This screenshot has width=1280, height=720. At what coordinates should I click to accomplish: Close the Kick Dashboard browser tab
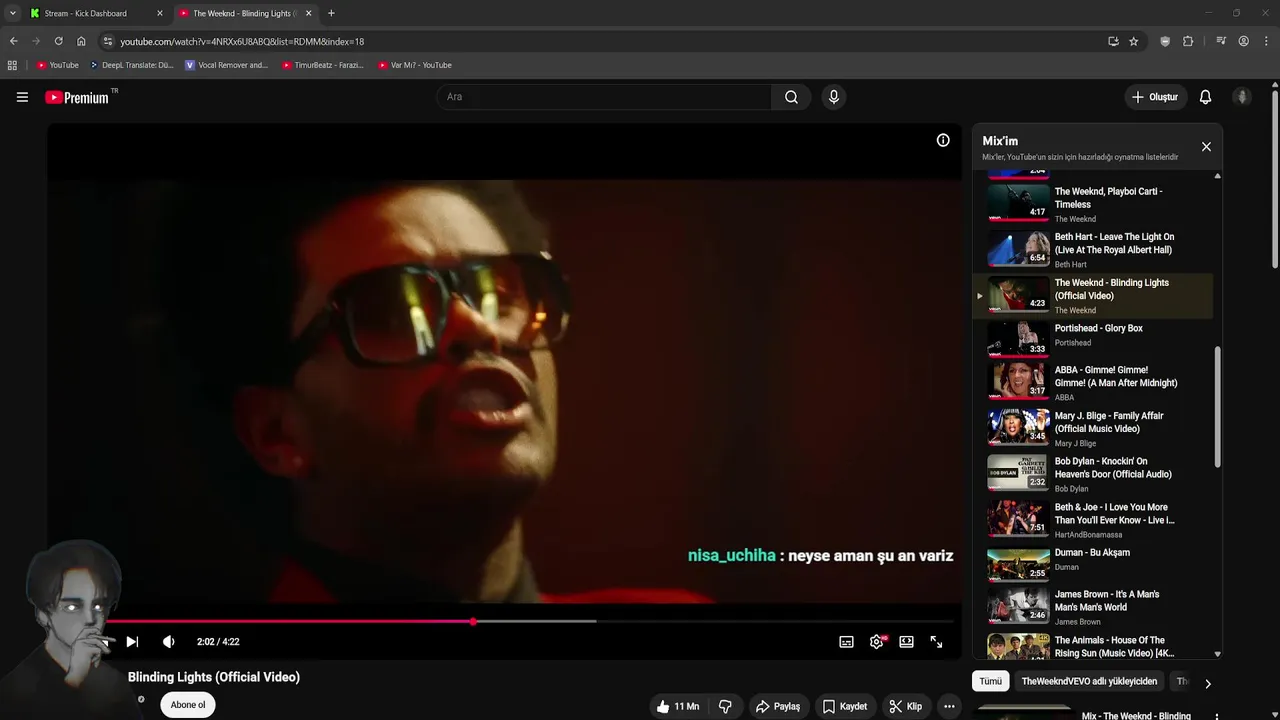159,13
